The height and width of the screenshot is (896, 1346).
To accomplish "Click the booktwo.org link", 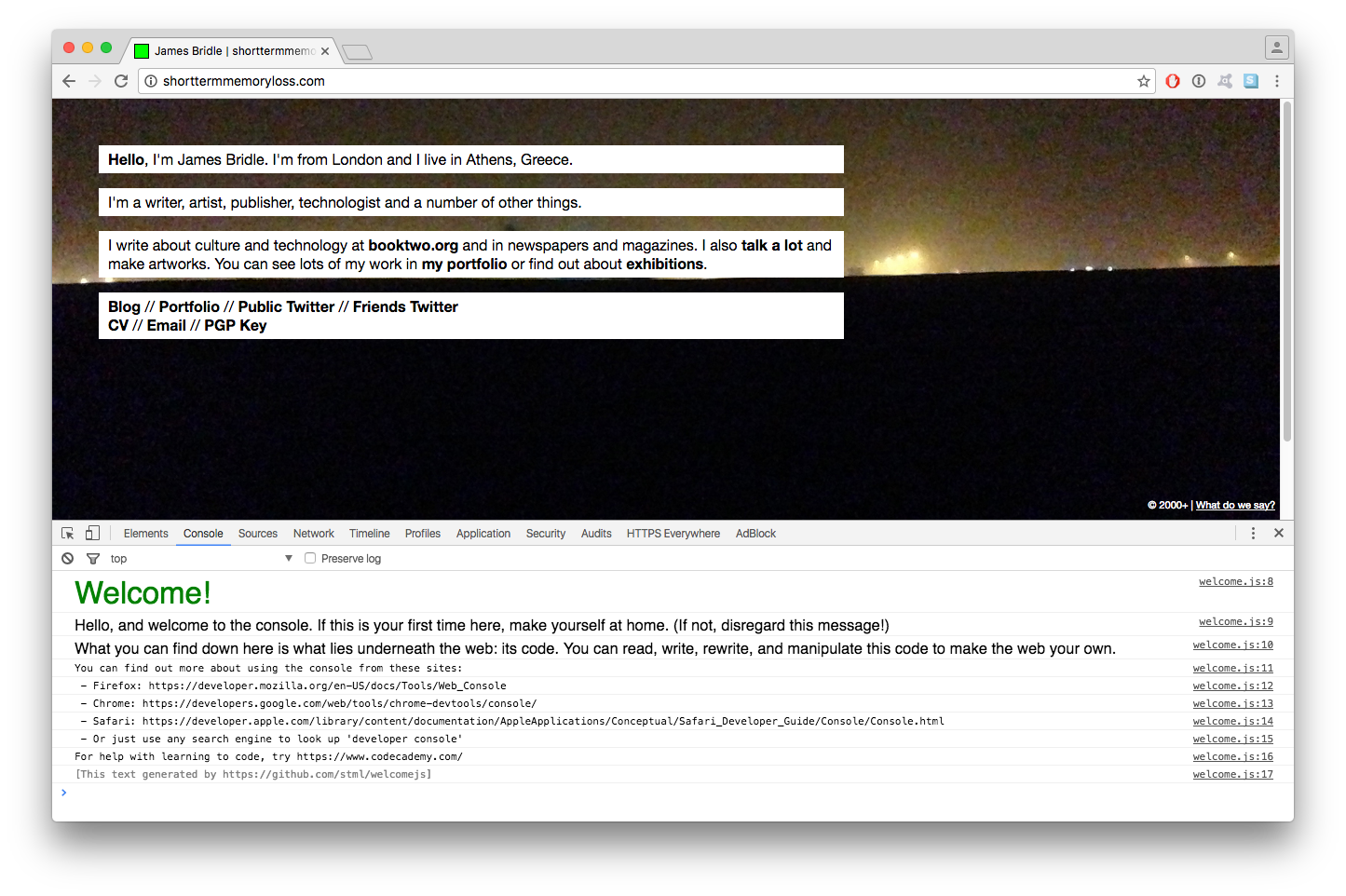I will [x=413, y=245].
